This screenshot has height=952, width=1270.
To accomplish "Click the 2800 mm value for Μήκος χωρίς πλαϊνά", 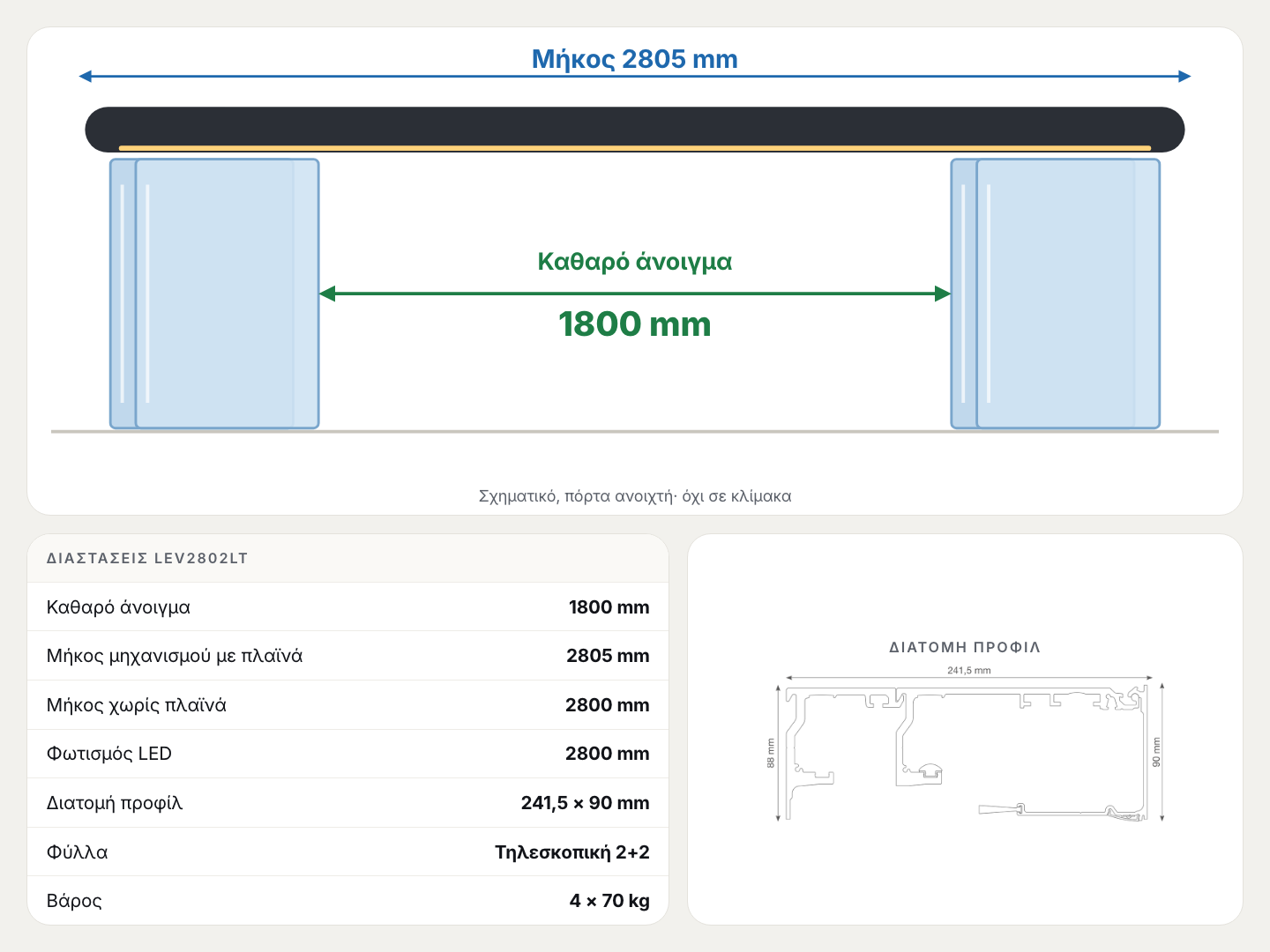I will 608,705.
